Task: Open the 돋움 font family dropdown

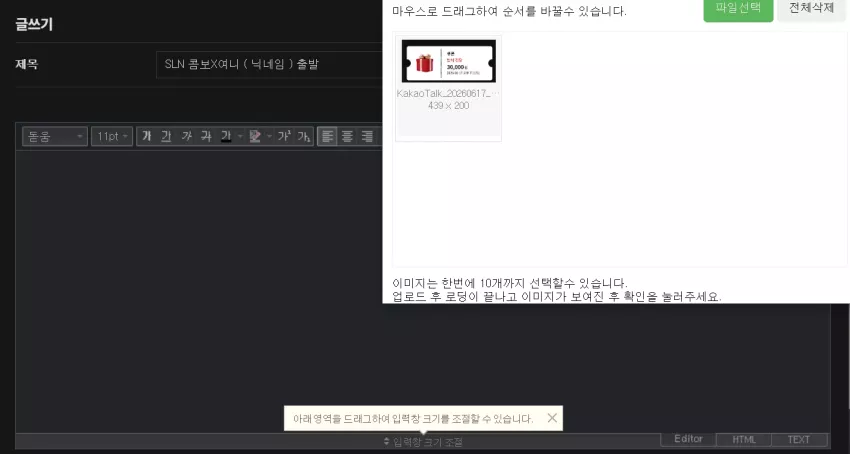Action: [x=55, y=137]
